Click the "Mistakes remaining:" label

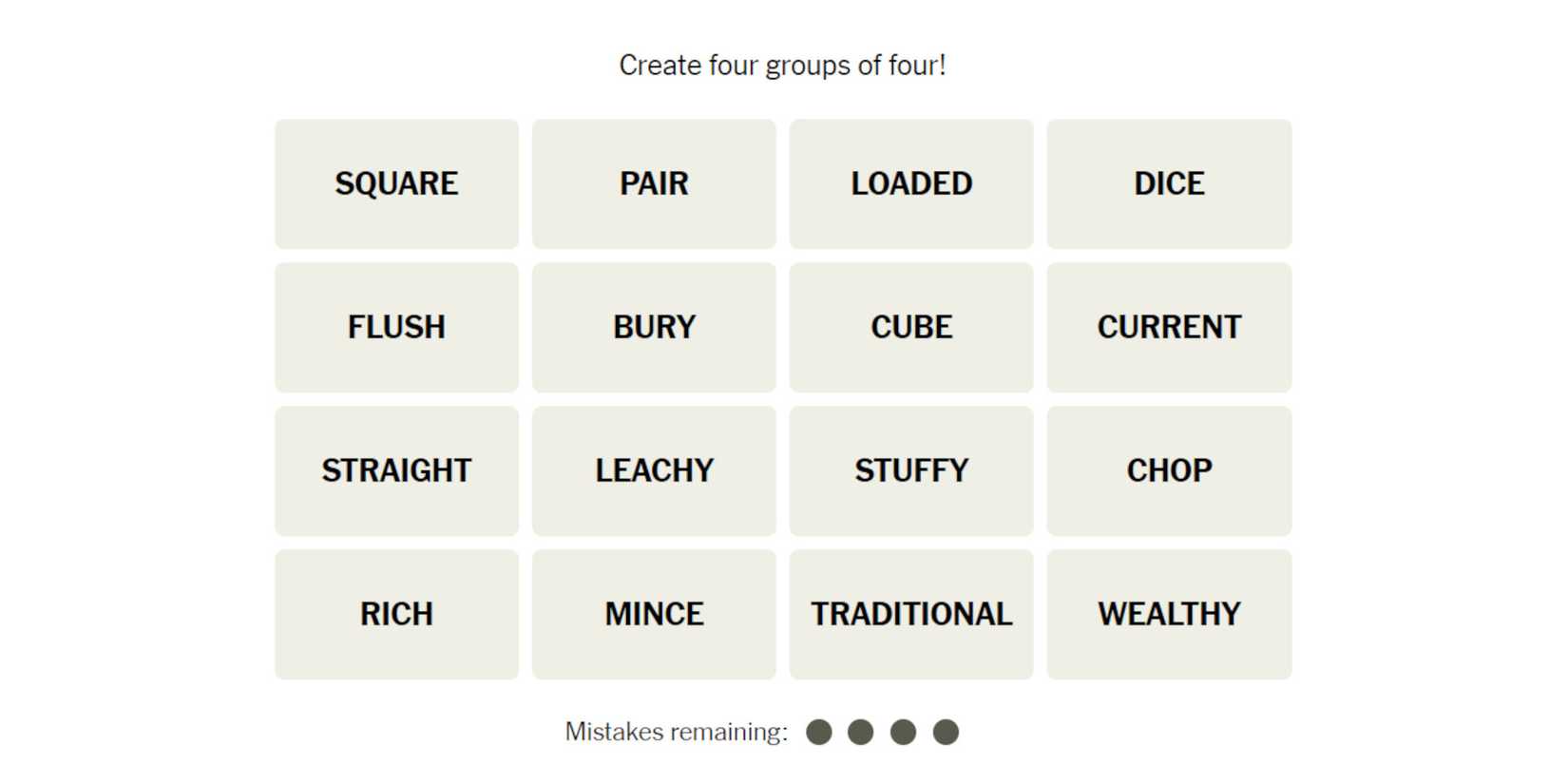[676, 732]
